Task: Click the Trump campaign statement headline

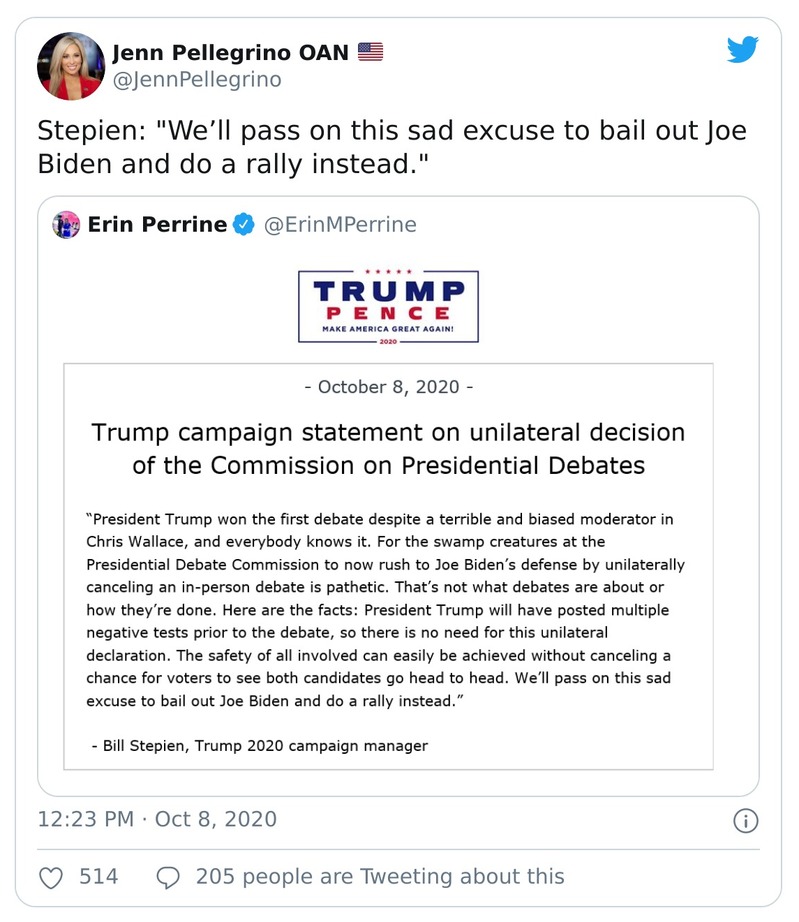Action: click(388, 449)
